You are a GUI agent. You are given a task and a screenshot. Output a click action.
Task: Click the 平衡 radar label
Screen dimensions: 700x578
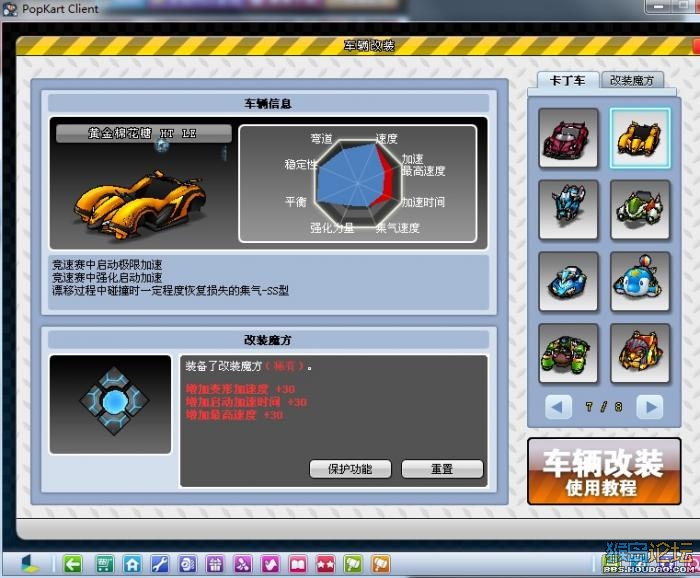click(296, 202)
